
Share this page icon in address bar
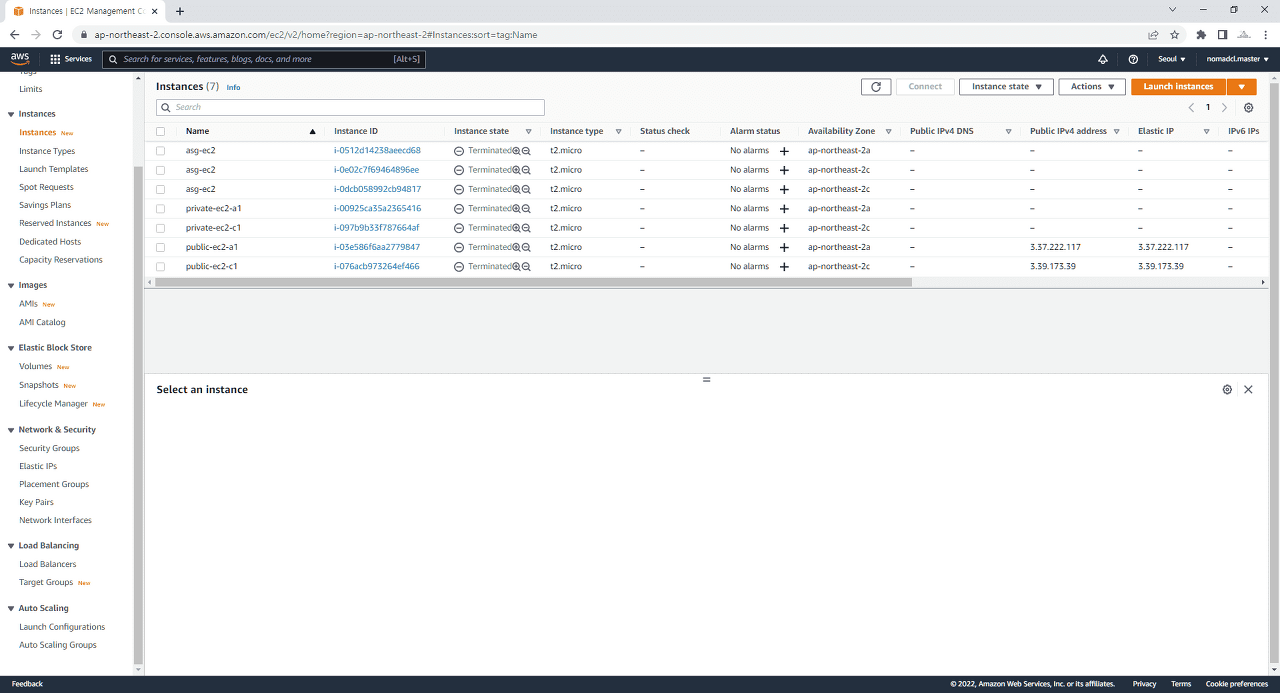click(x=1153, y=34)
